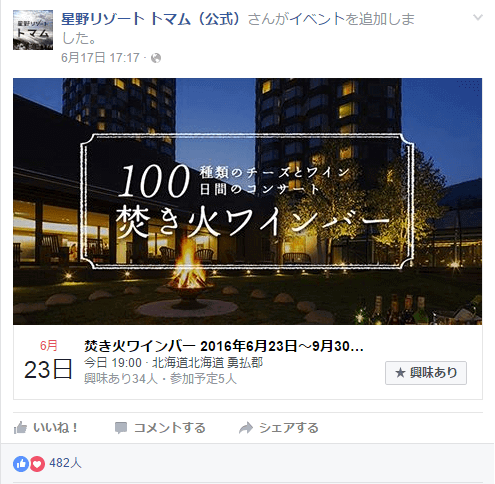This screenshot has height=484, width=495.
Task: Click 星野リゾート トマム profile picture
Action: click(x=33, y=30)
